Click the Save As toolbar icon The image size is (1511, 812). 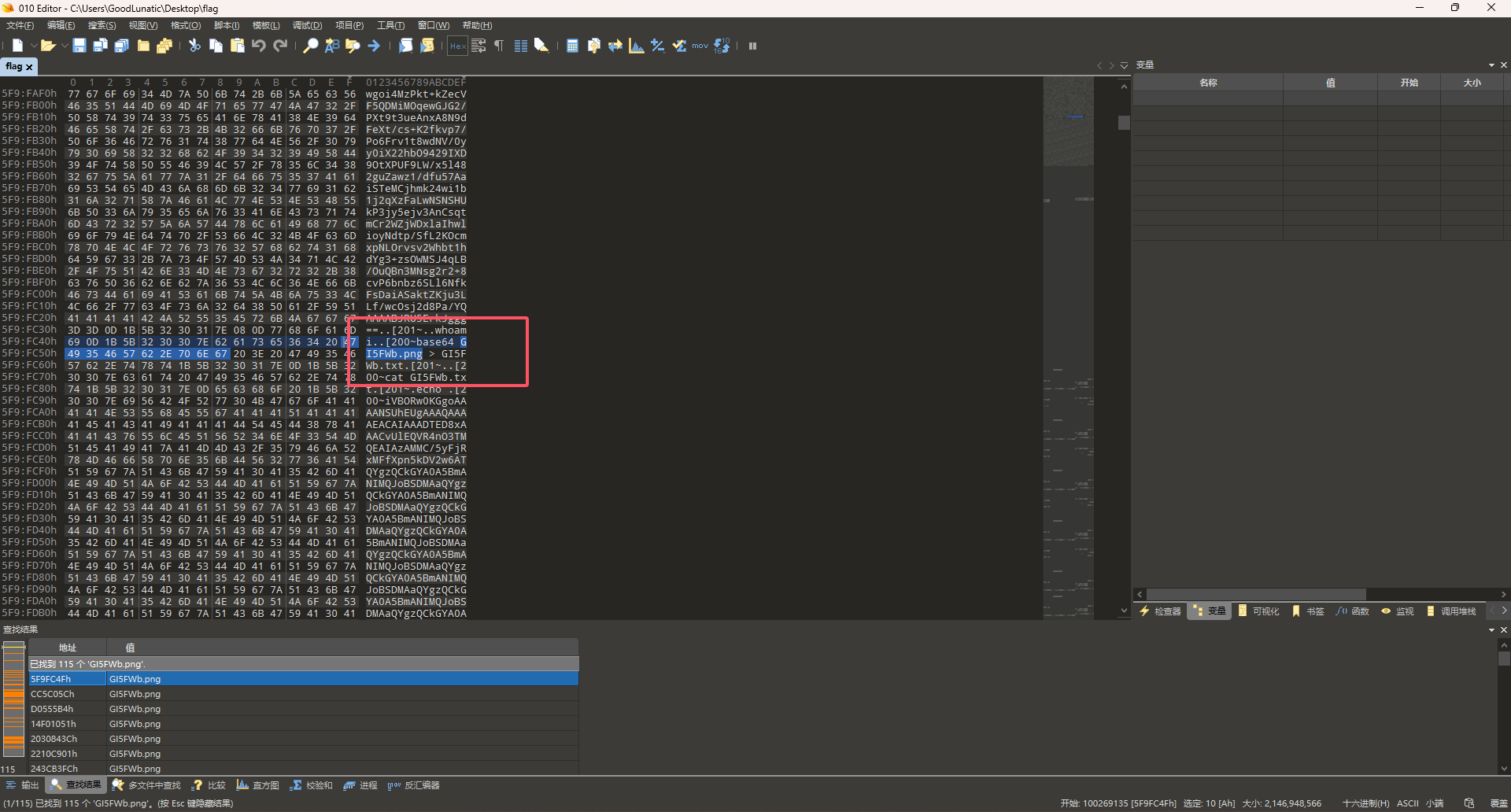coord(100,46)
